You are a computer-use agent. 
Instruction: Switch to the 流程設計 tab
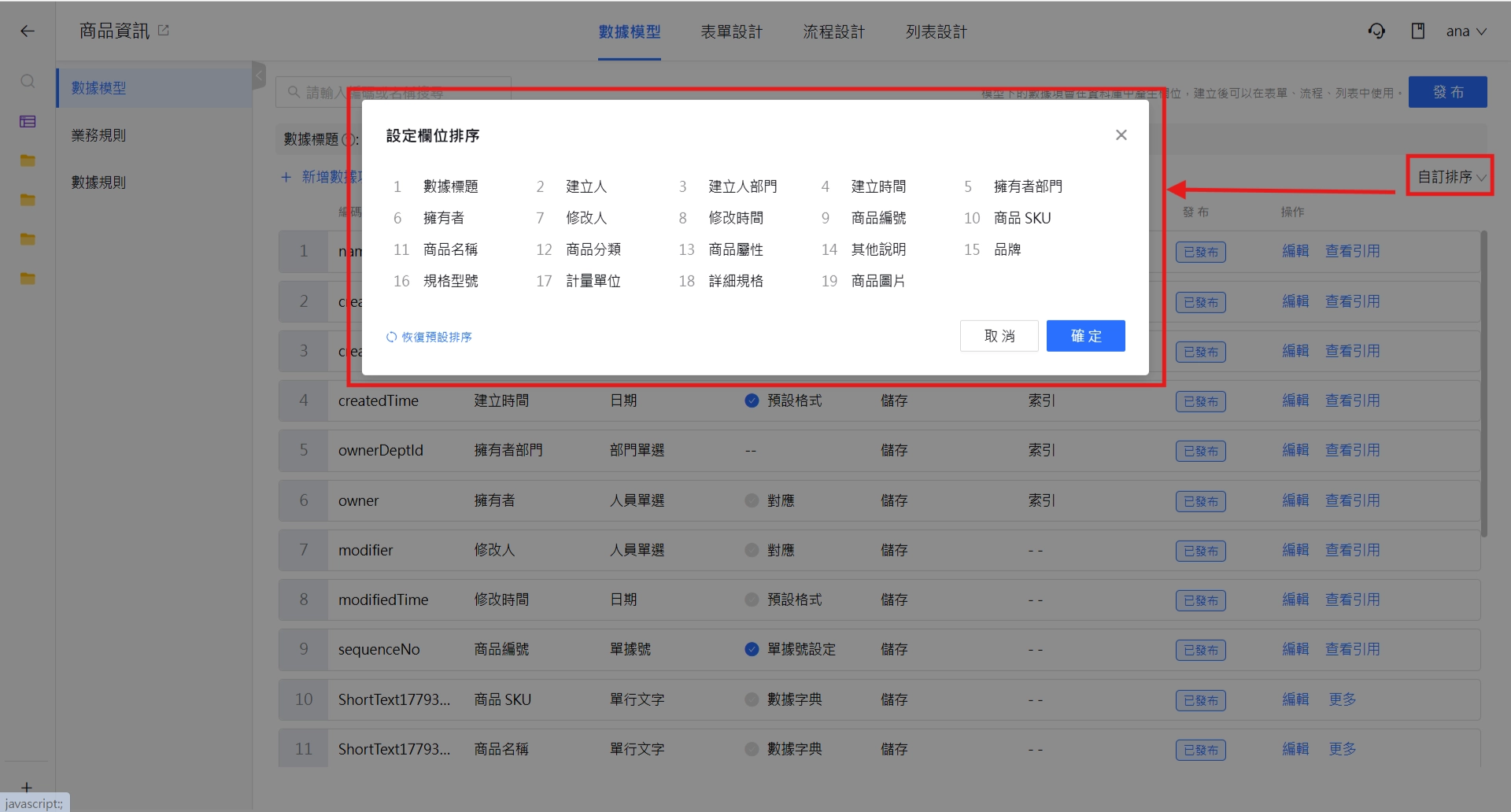point(834,32)
